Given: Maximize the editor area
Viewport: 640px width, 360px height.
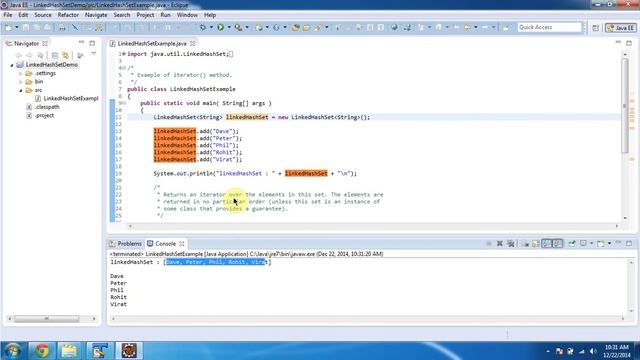Looking at the screenshot, I should pos(629,43).
